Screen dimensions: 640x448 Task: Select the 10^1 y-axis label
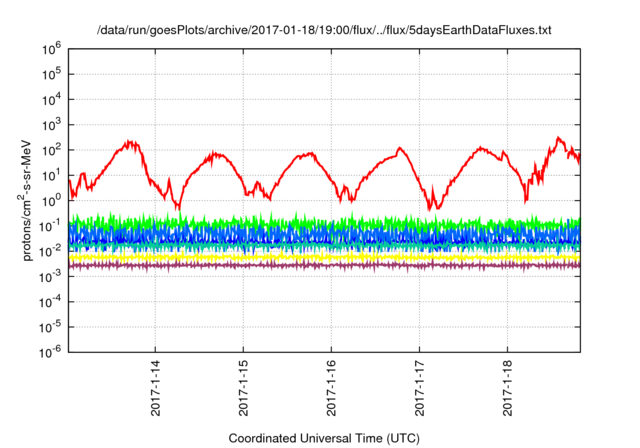[52, 175]
